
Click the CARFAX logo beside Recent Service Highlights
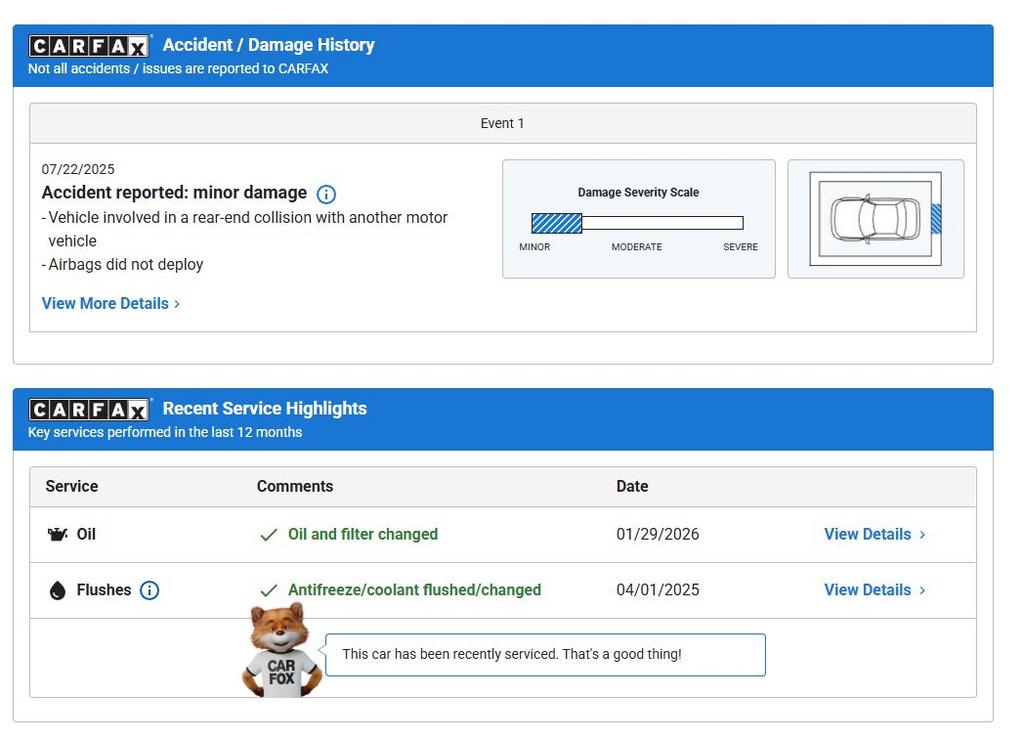pyautogui.click(x=89, y=409)
